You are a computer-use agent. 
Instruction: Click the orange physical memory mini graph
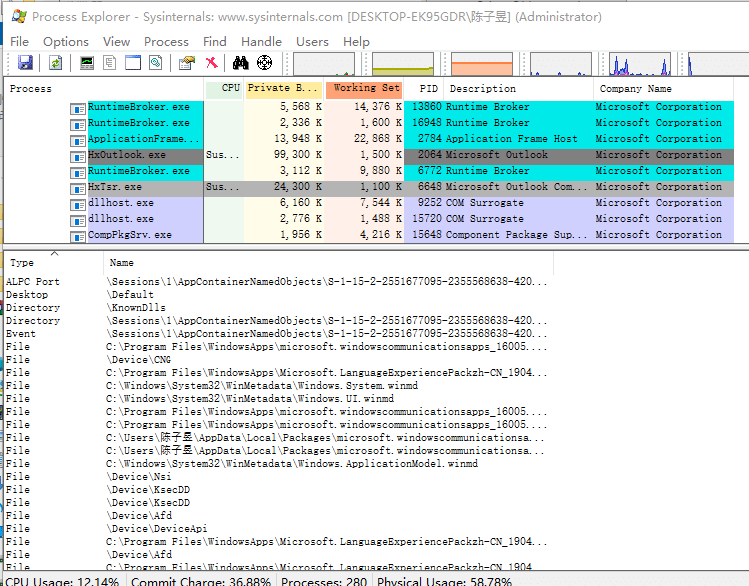click(482, 64)
